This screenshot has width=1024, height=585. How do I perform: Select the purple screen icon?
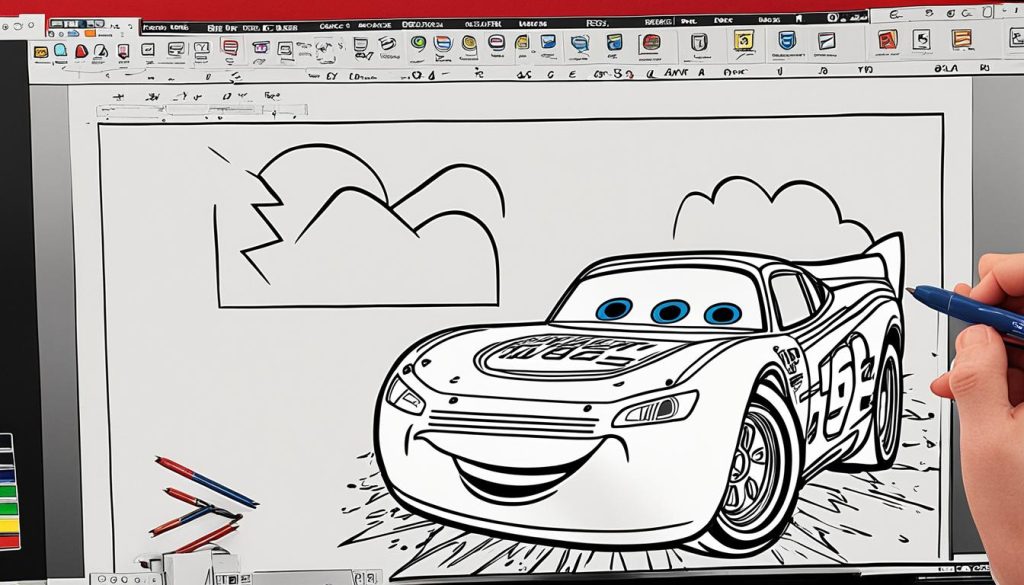point(261,47)
